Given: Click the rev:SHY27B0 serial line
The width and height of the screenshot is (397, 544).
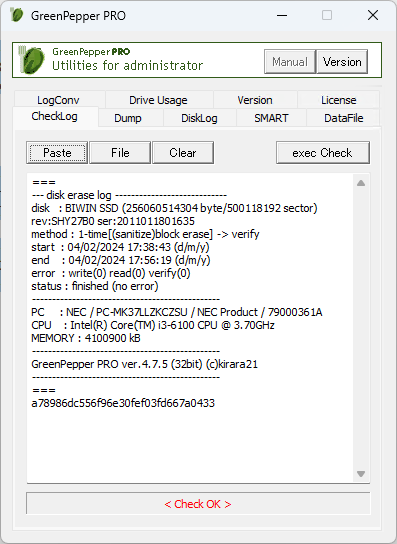Looking at the screenshot, I should coord(113,221).
